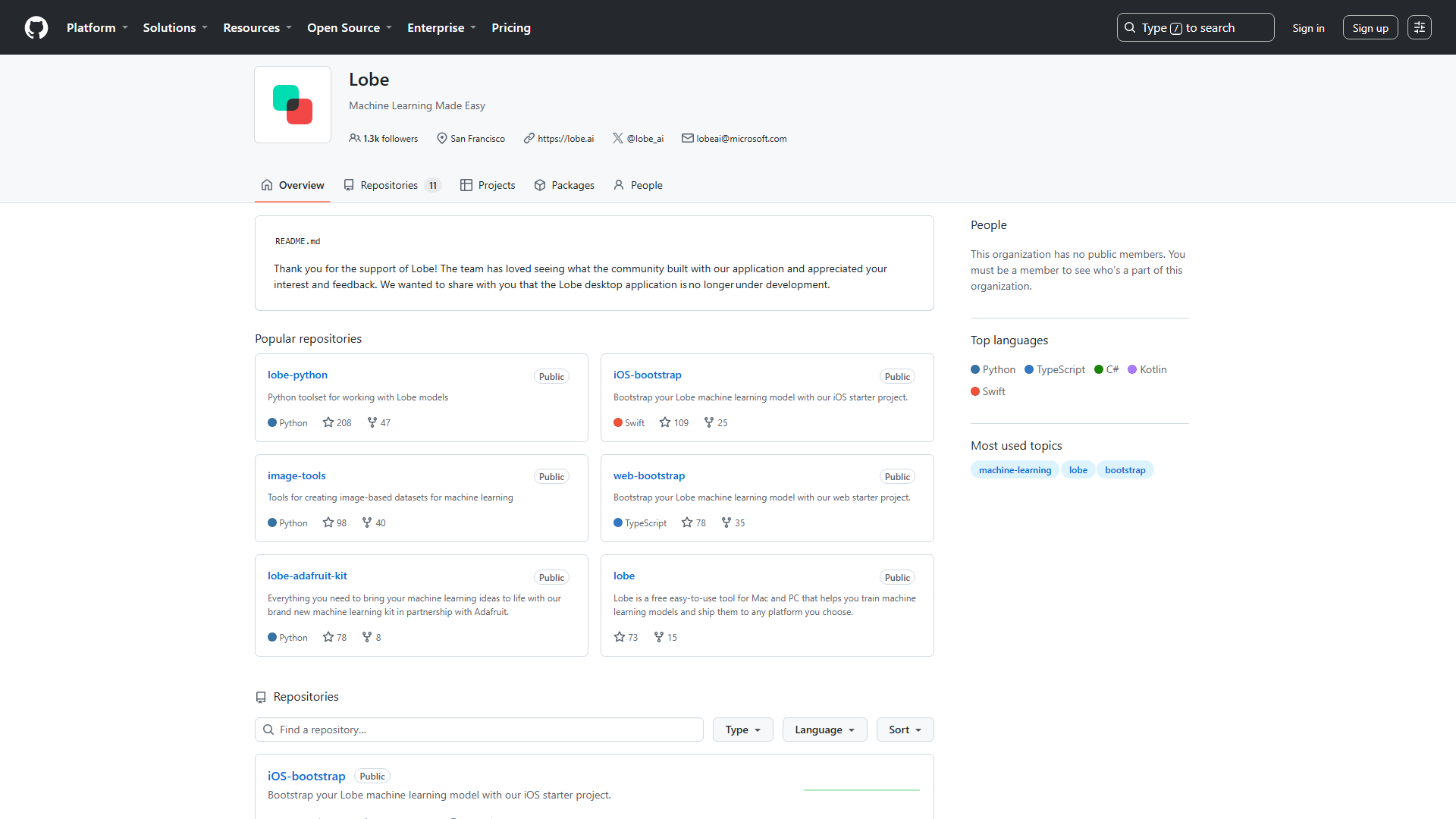The width and height of the screenshot is (1456, 819).
Task: Open stargazers of iOS-bootstrap pinned card
Action: point(674,422)
